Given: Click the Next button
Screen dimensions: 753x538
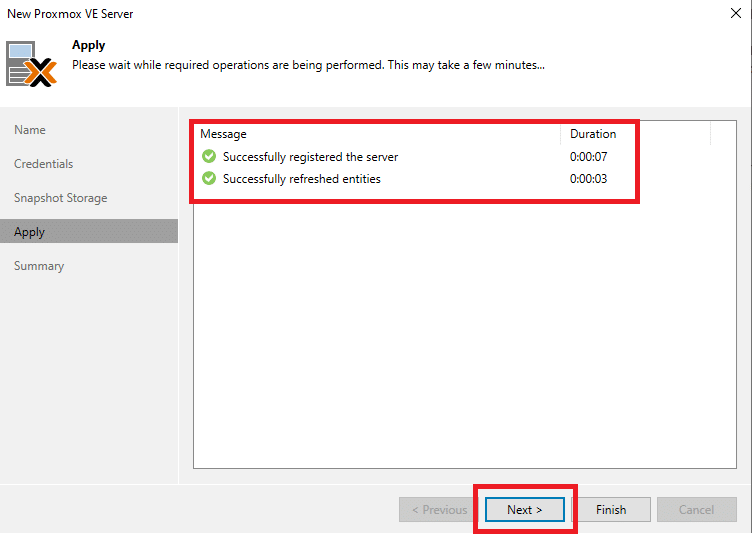Looking at the screenshot, I should [524, 509].
